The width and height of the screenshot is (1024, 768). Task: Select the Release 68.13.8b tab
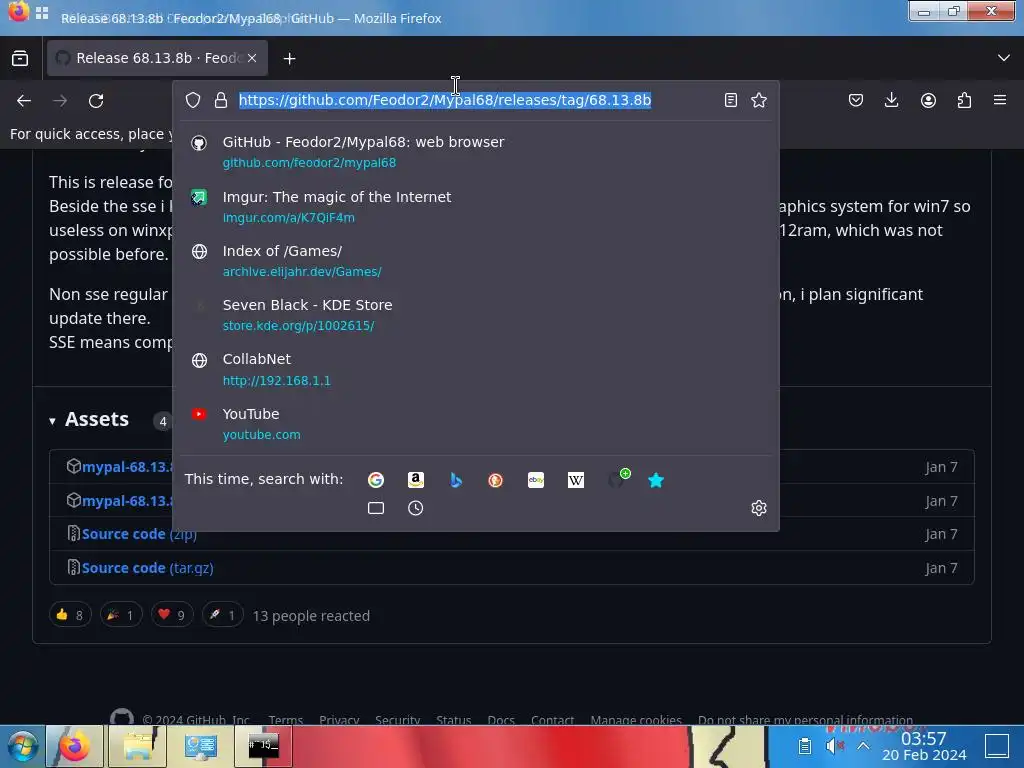(x=157, y=58)
